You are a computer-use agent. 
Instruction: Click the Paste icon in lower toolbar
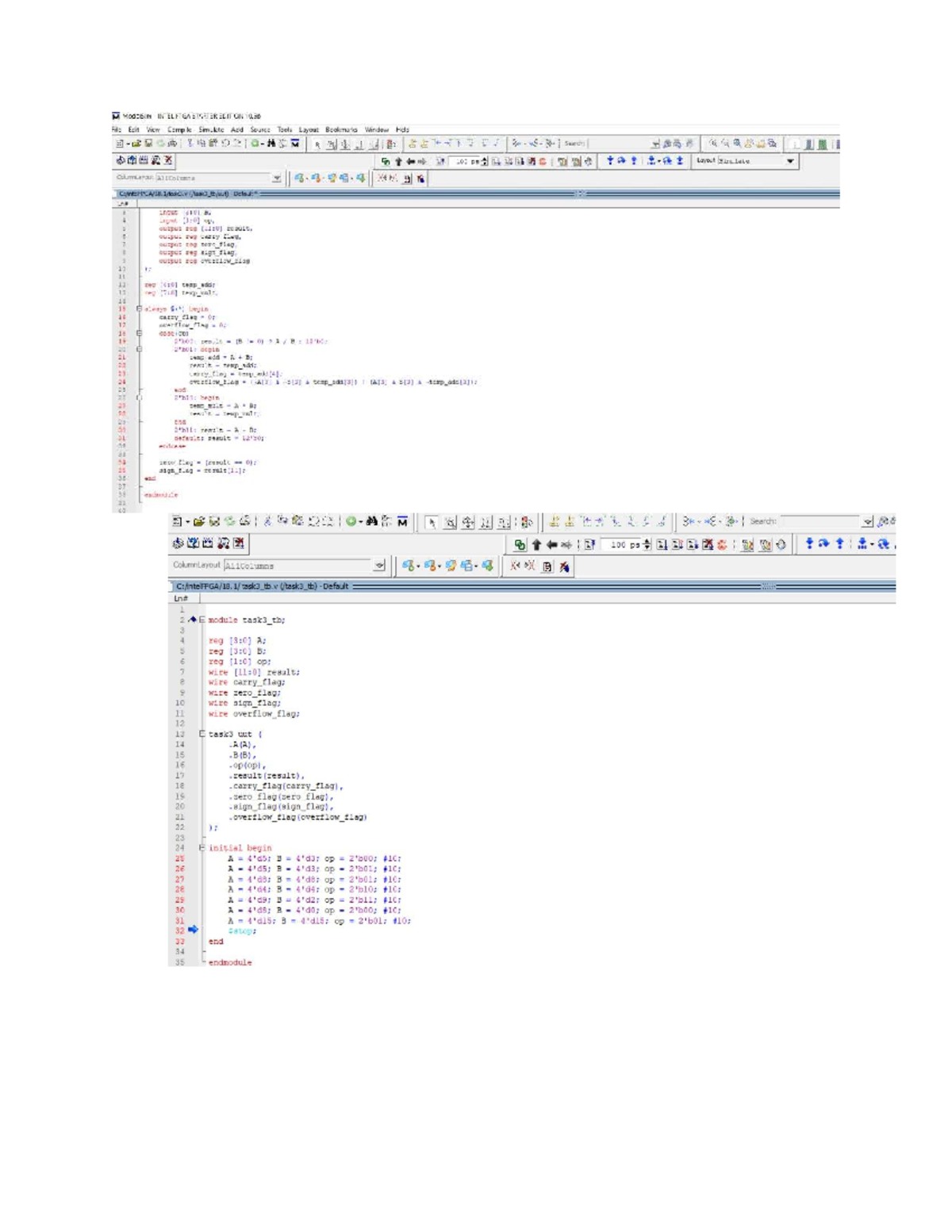pyautogui.click(x=298, y=522)
